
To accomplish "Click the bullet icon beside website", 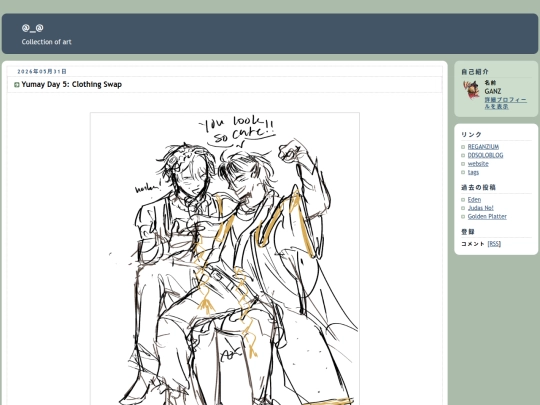I will [463, 164].
